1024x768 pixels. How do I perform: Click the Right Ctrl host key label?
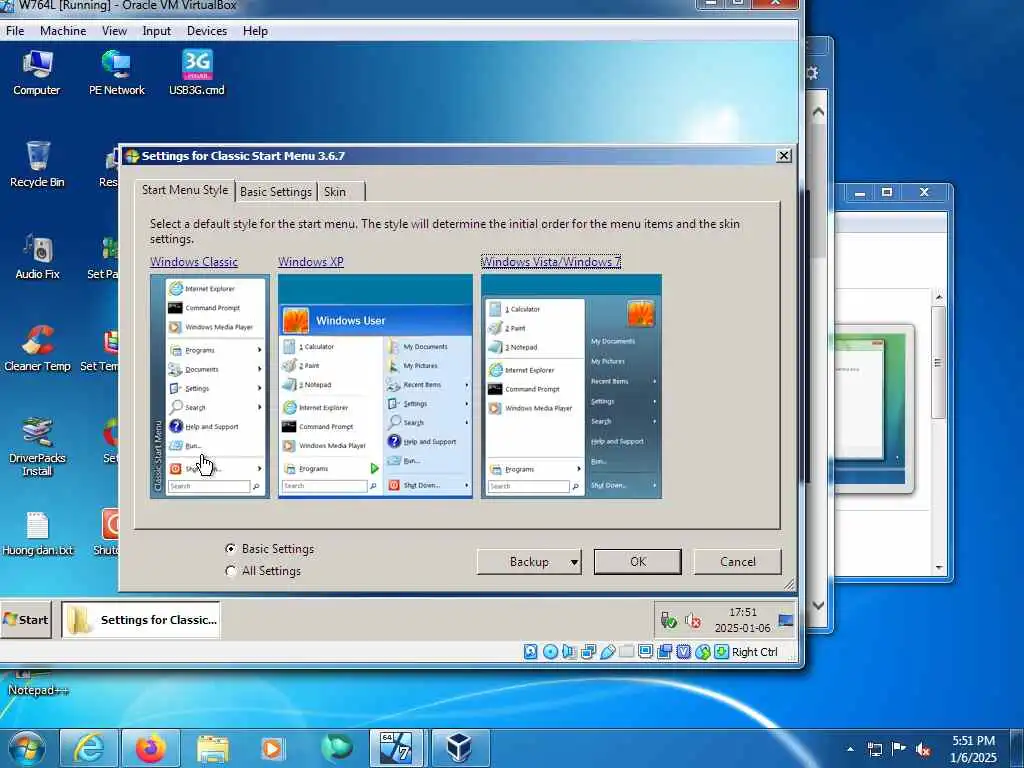(755, 652)
